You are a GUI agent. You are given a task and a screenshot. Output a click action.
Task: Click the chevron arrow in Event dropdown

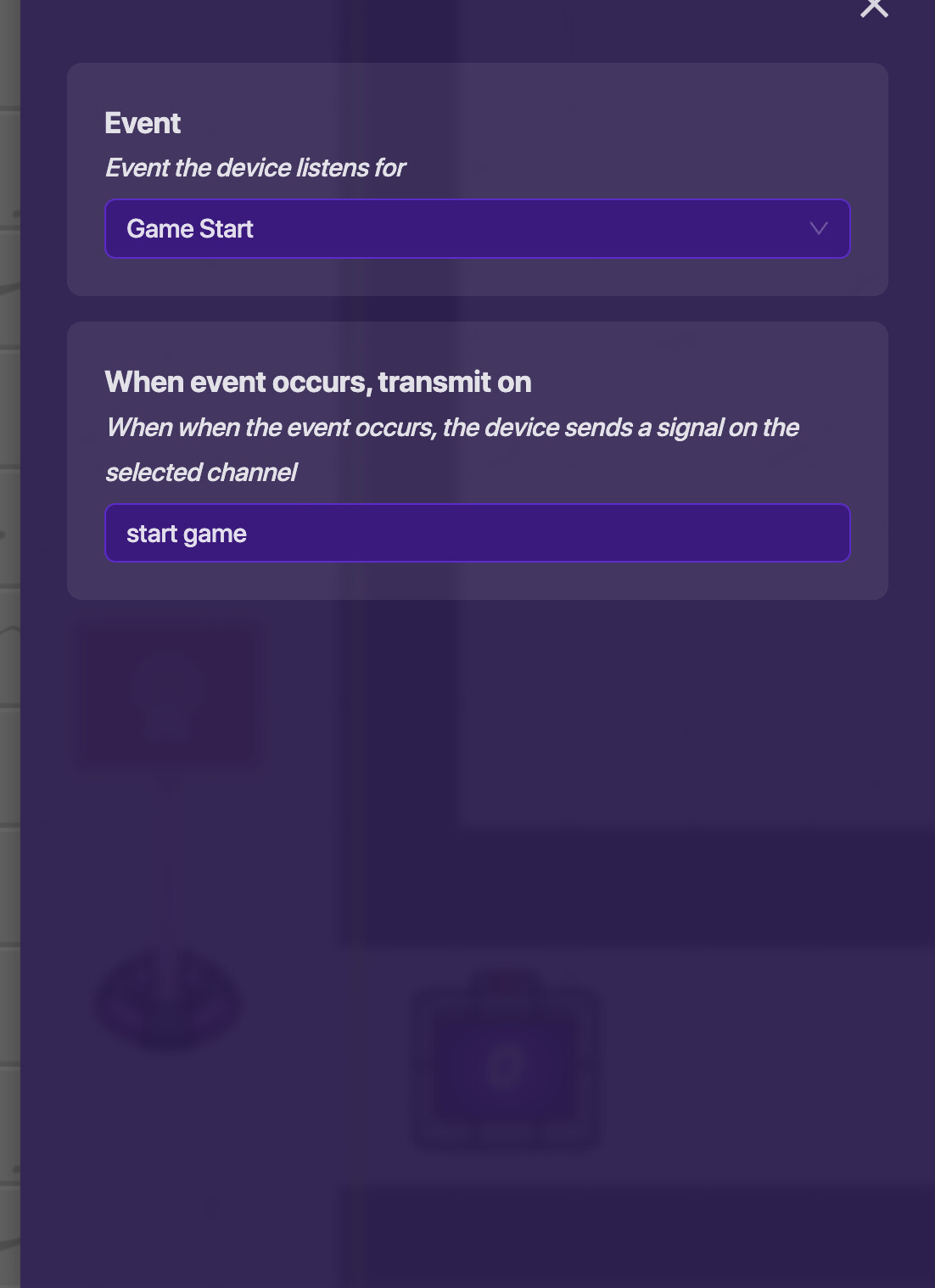pyautogui.click(x=818, y=228)
